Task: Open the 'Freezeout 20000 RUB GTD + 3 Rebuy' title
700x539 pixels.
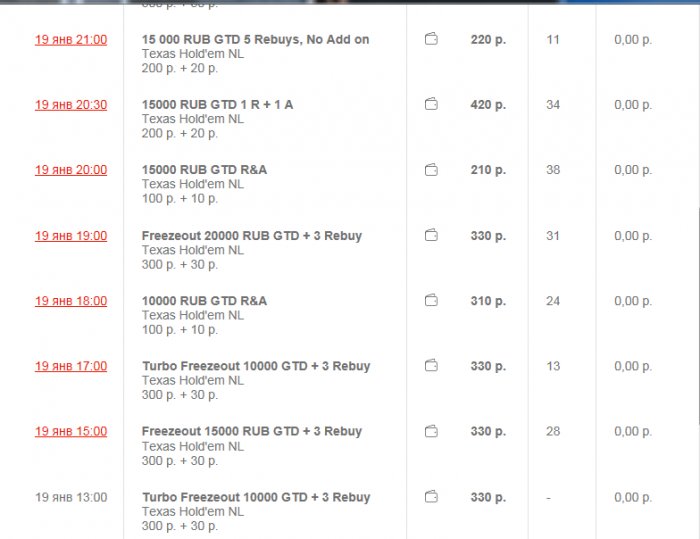Action: click(x=252, y=236)
